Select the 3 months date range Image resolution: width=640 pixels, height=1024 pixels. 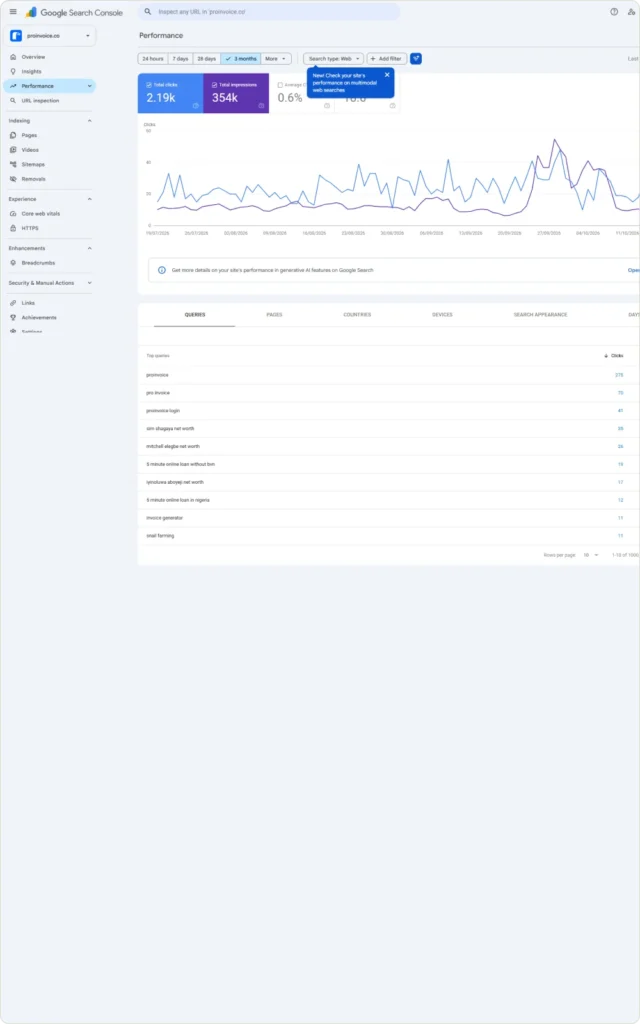click(x=241, y=59)
